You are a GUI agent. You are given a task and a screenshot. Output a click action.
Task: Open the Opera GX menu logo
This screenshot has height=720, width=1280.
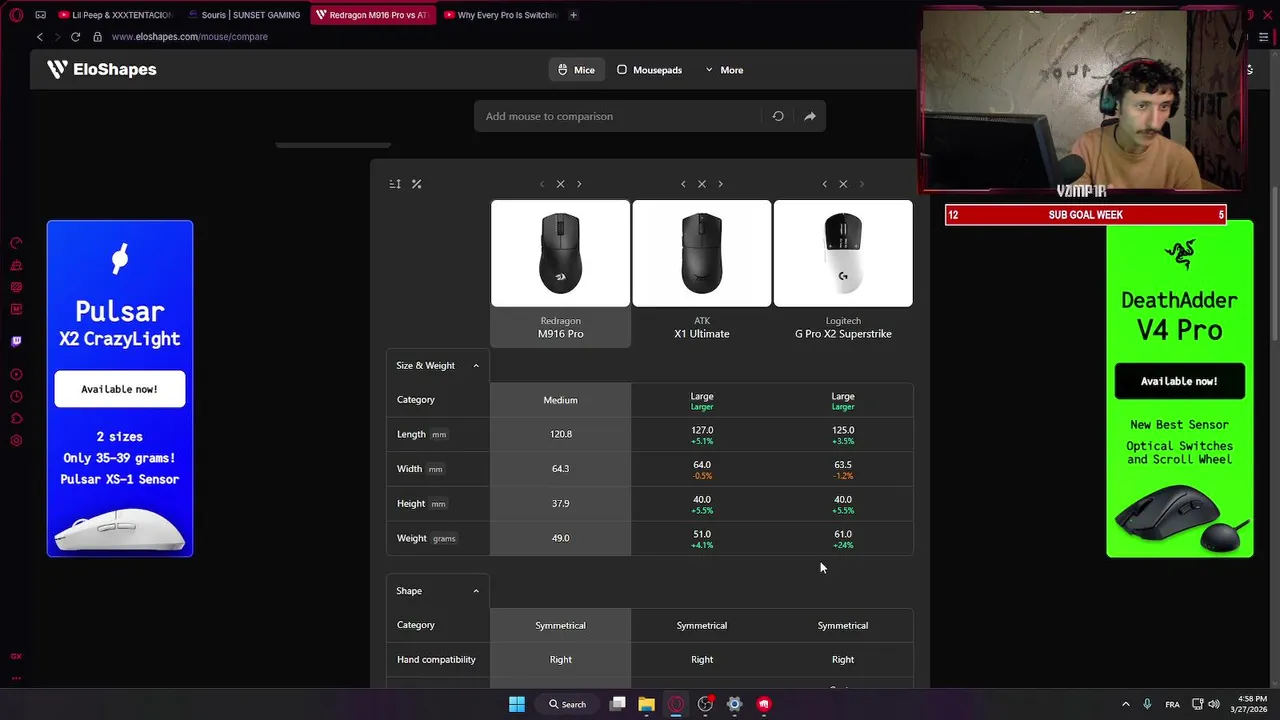coord(16,15)
